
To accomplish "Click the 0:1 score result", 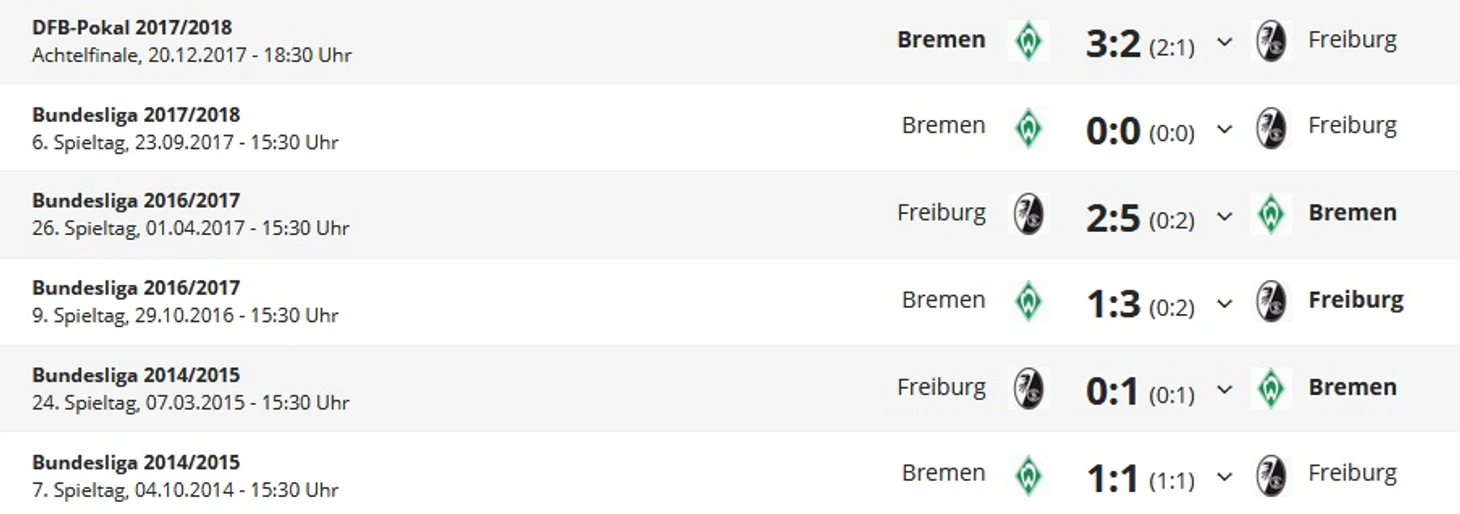I will [1112, 391].
